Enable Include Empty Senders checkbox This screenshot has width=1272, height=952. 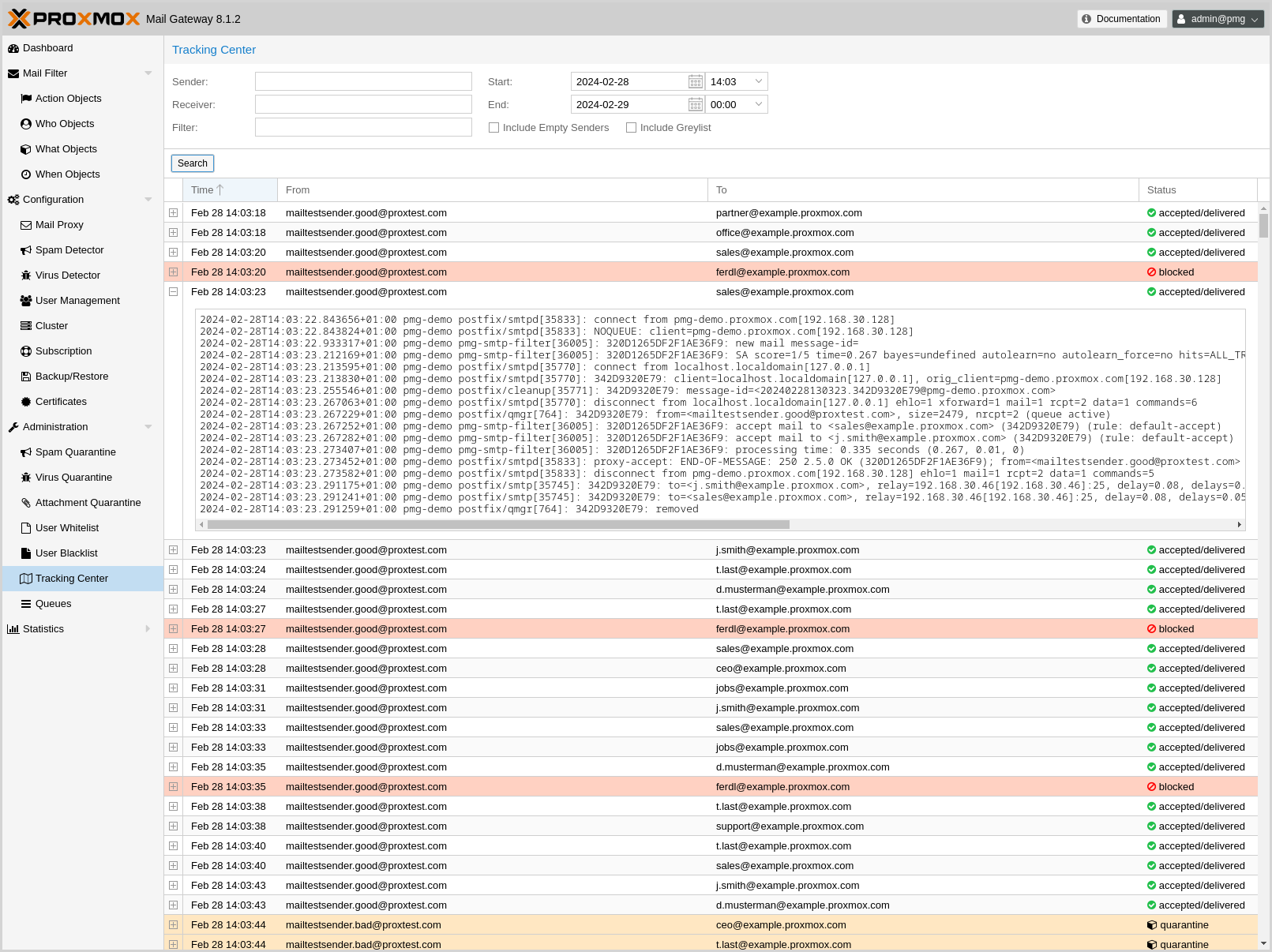tap(494, 128)
